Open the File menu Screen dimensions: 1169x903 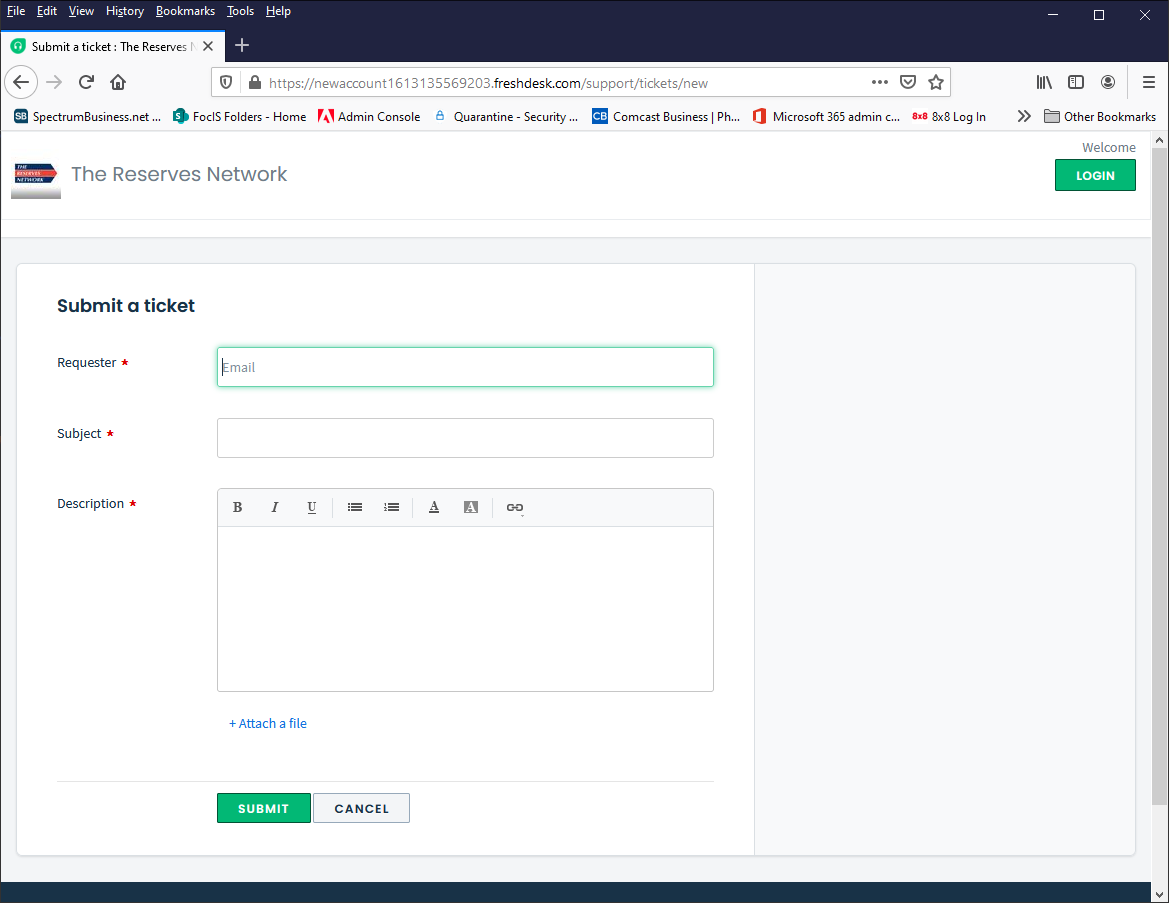pyautogui.click(x=16, y=11)
